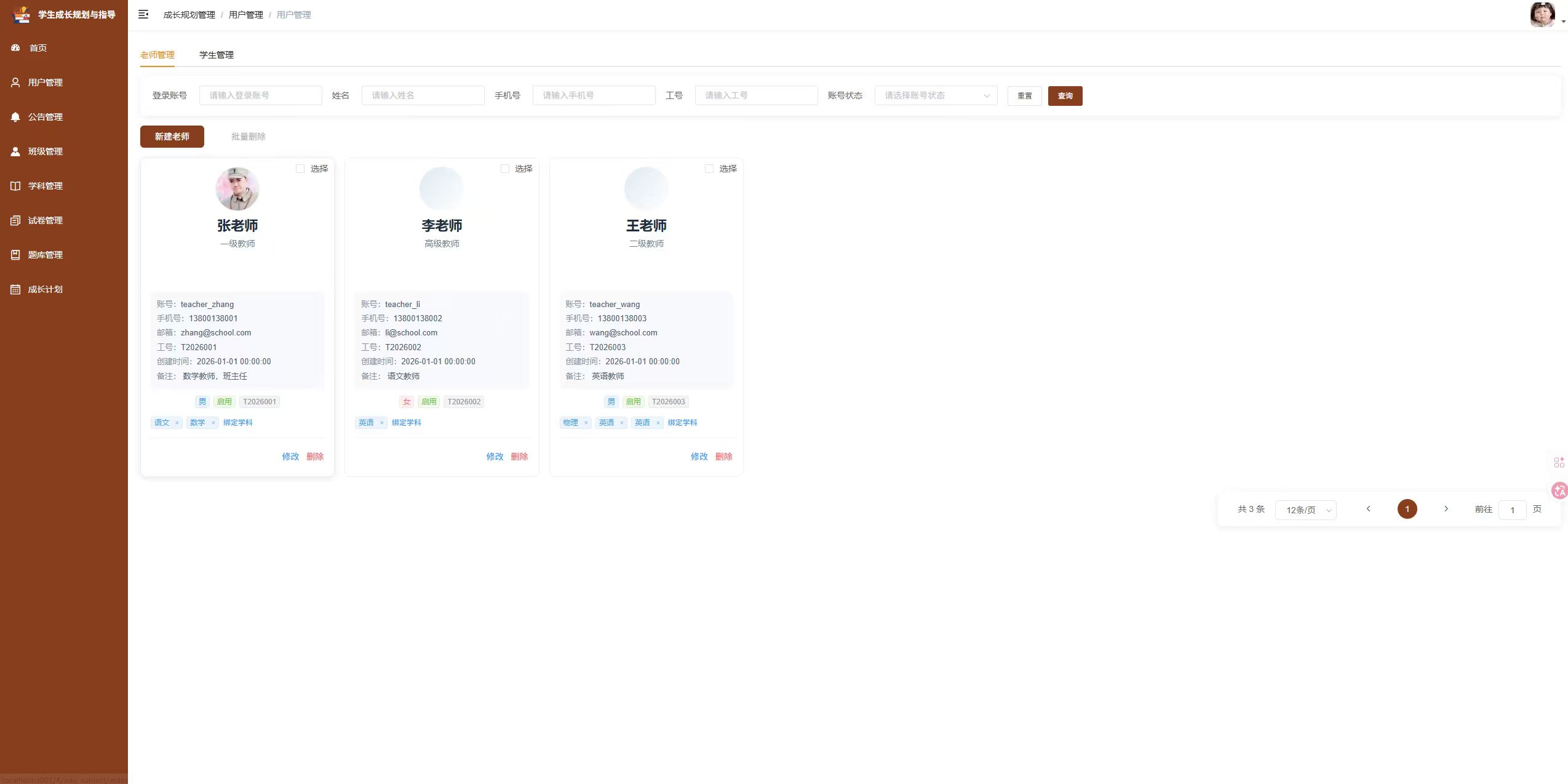Tick the 选择 checkbox on 李老师 card
The image size is (1568, 784).
[505, 169]
